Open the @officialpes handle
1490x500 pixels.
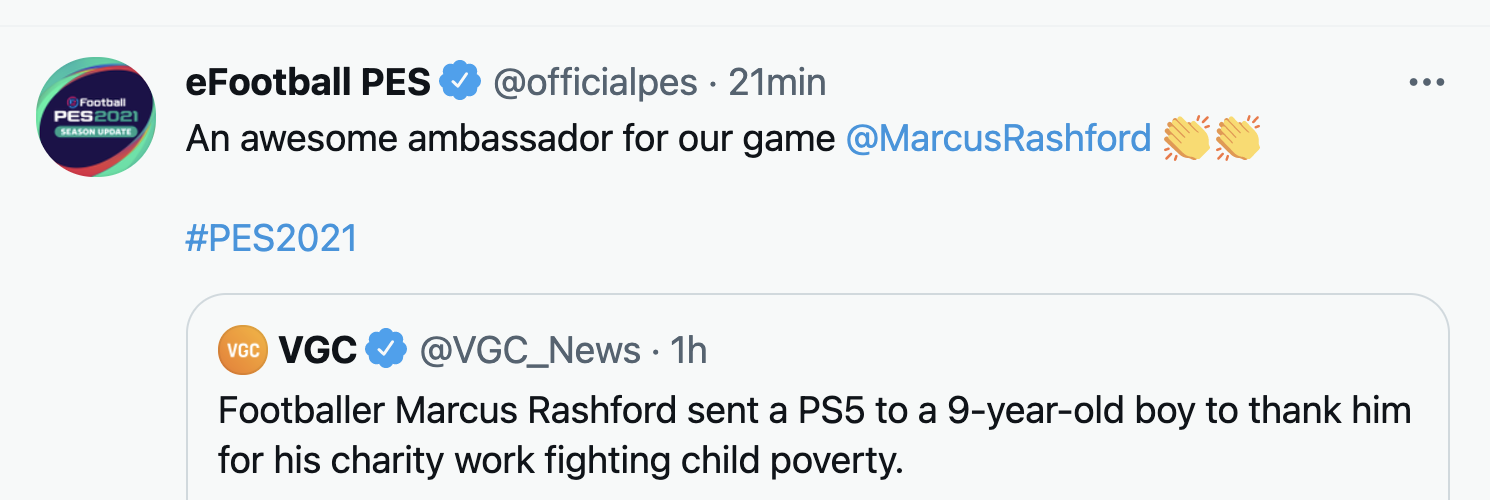[x=595, y=82]
